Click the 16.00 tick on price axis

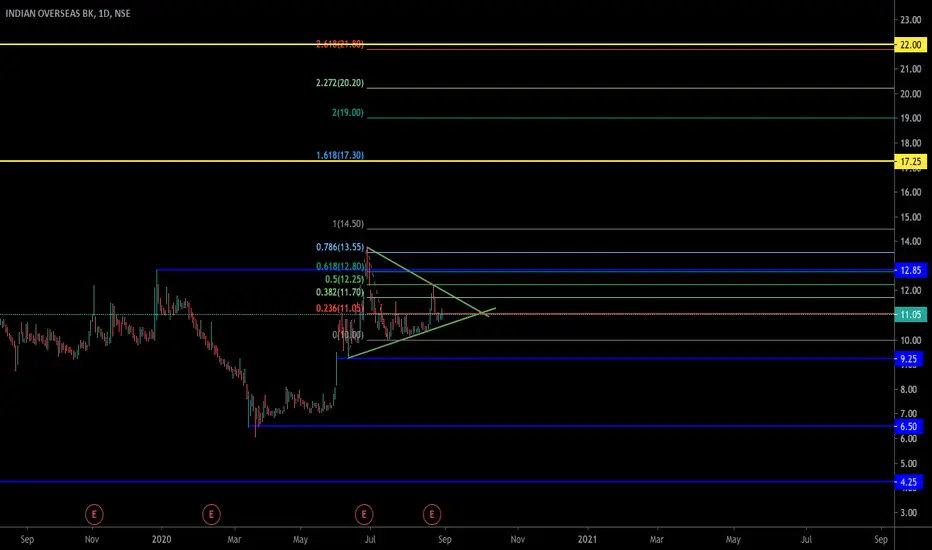(x=910, y=192)
